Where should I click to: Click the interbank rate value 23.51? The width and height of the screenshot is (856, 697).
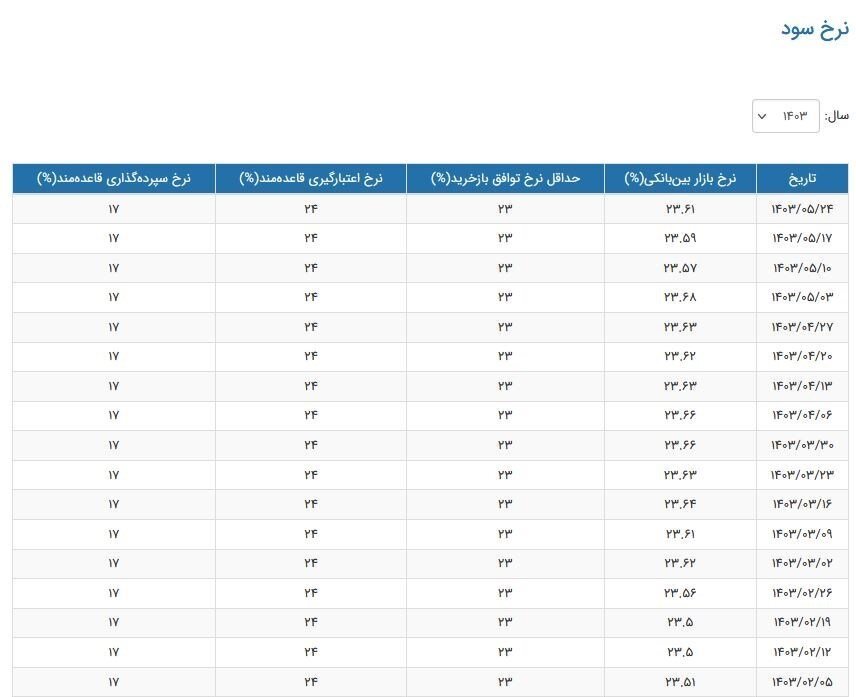tap(680, 682)
